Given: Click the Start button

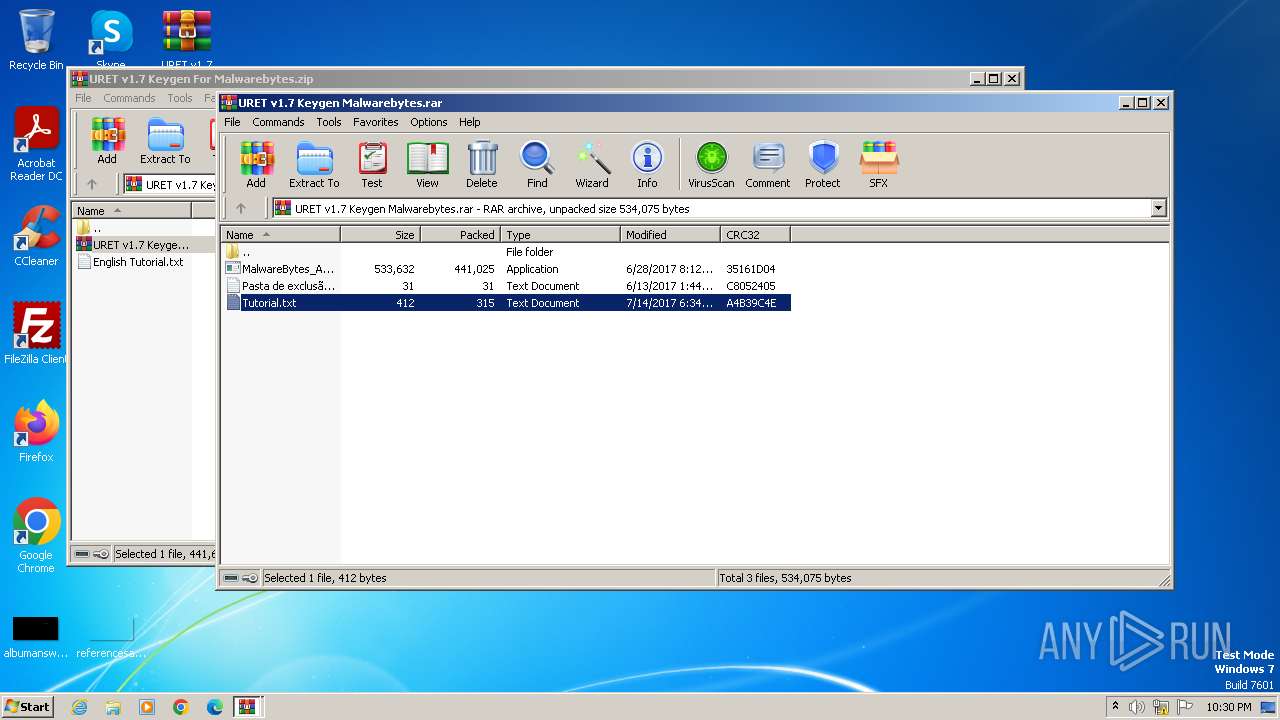Looking at the screenshot, I should click(27, 706).
